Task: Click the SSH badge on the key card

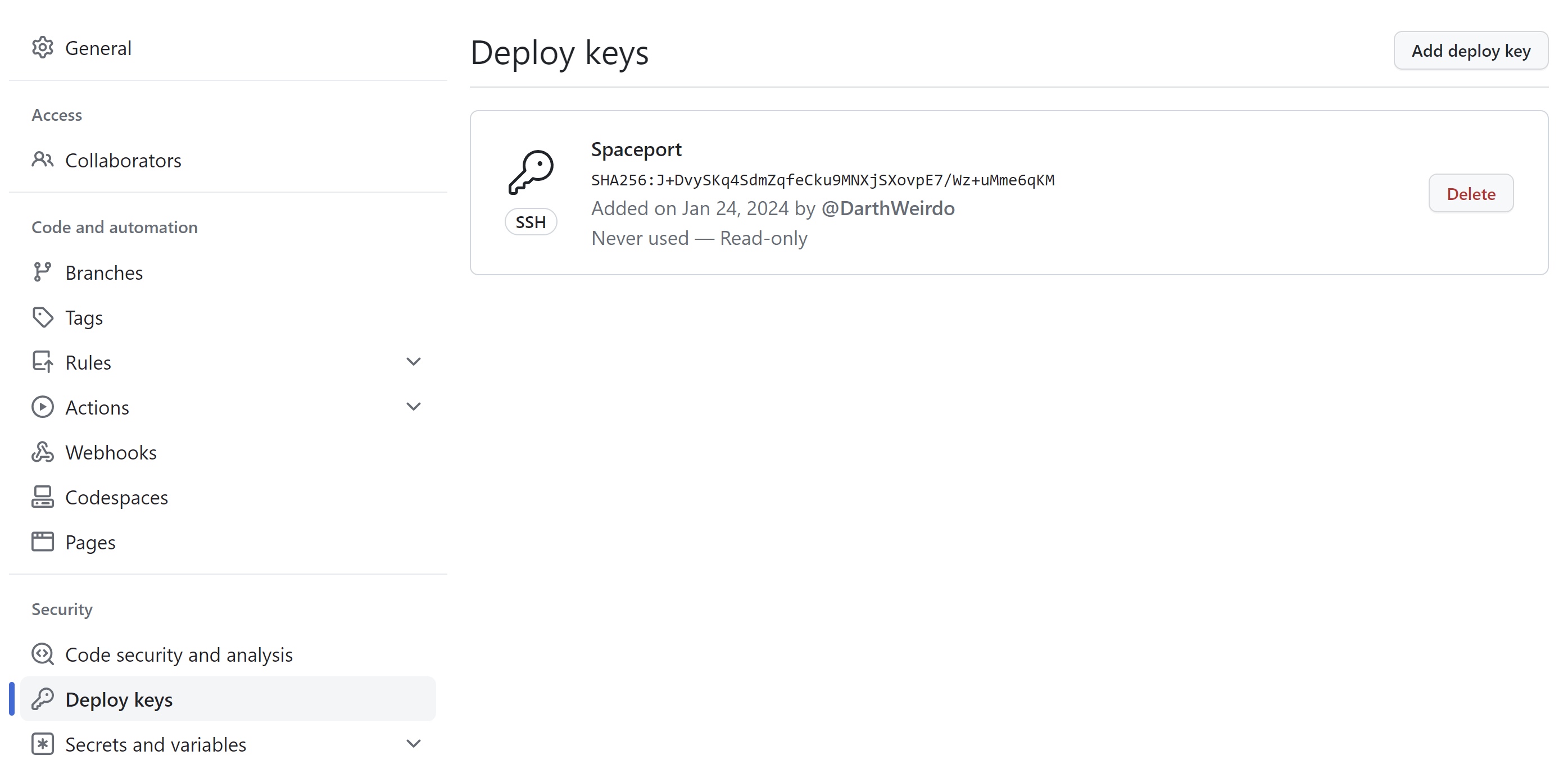Action: pos(531,221)
